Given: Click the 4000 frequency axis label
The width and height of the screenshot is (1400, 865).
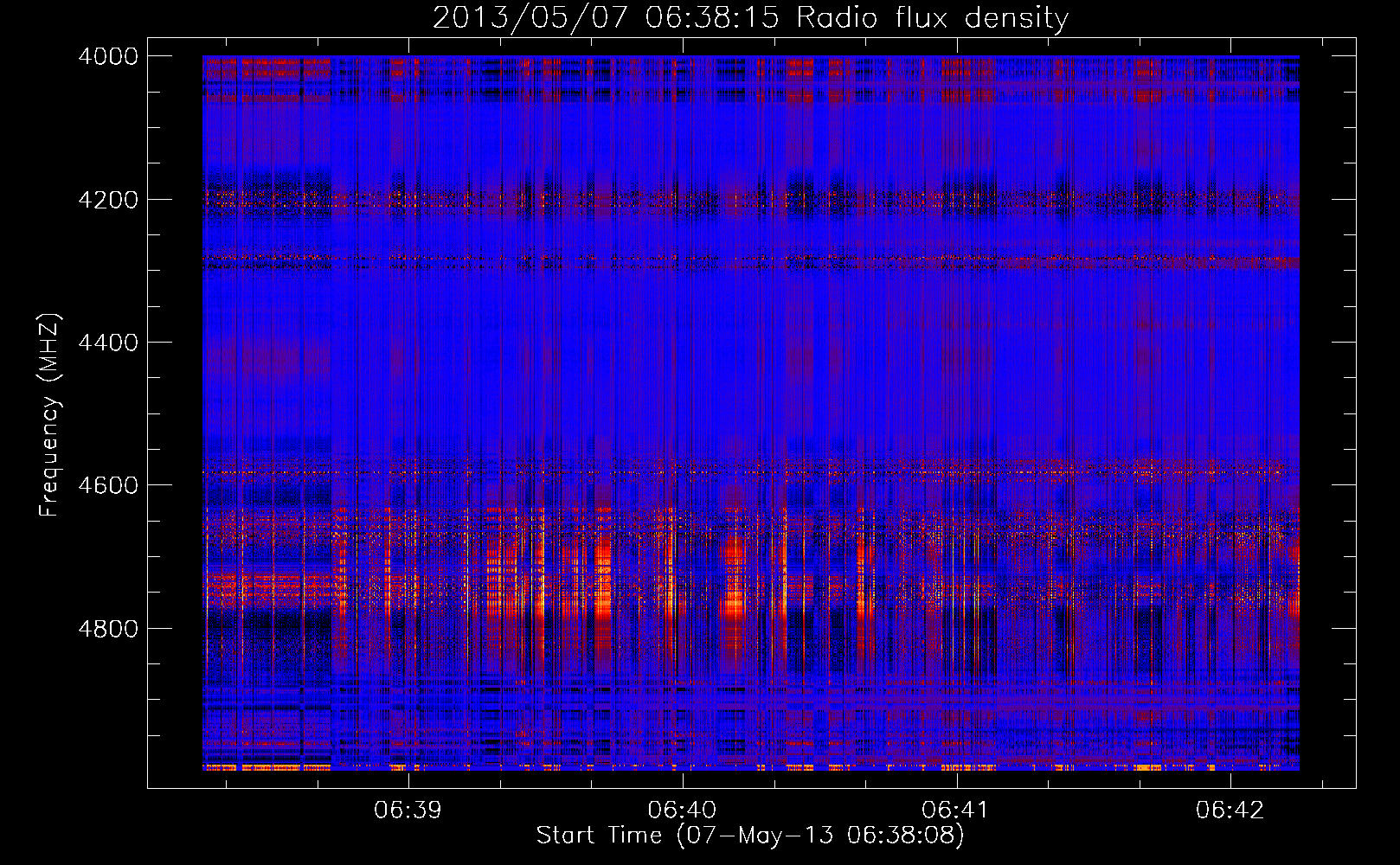Looking at the screenshot, I should [108, 56].
